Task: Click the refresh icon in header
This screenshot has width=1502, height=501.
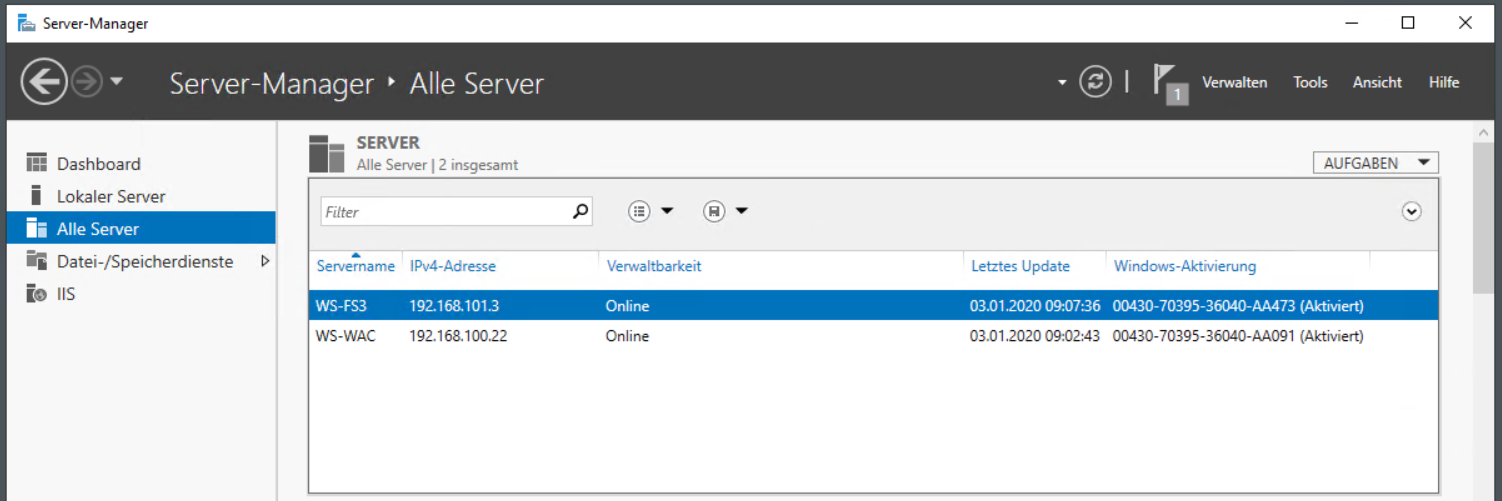Action: (x=1095, y=82)
